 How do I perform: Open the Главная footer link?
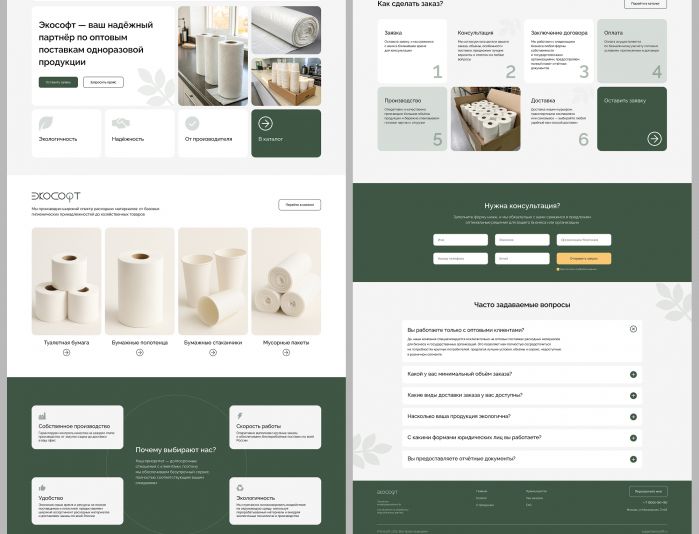(481, 491)
